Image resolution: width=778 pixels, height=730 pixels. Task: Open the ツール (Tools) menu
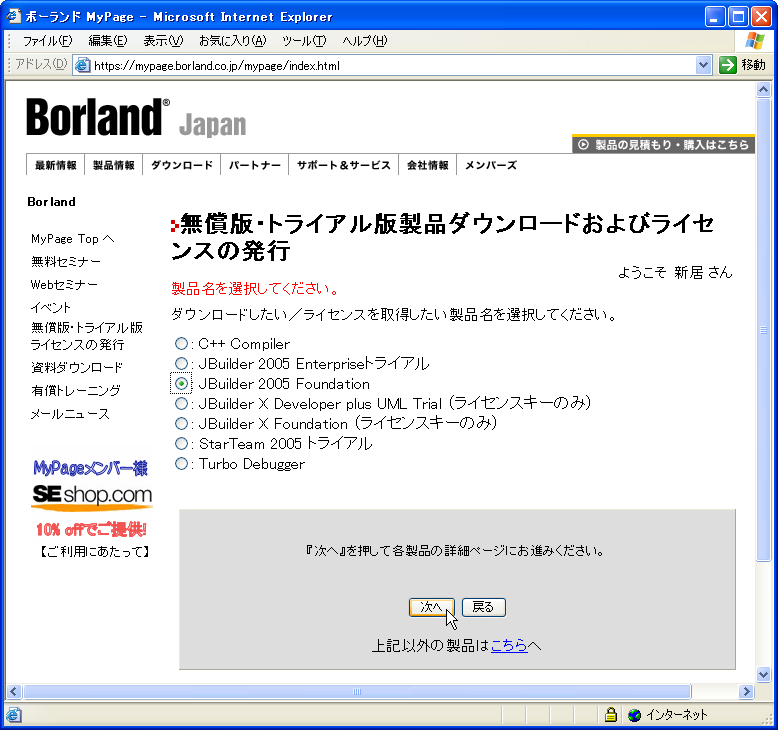click(x=303, y=40)
